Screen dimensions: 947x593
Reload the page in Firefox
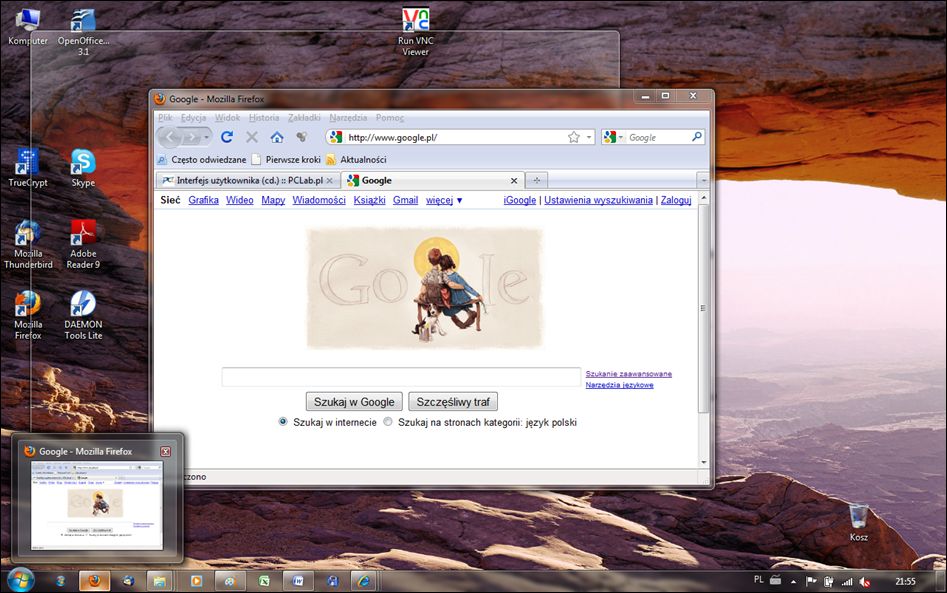(226, 137)
